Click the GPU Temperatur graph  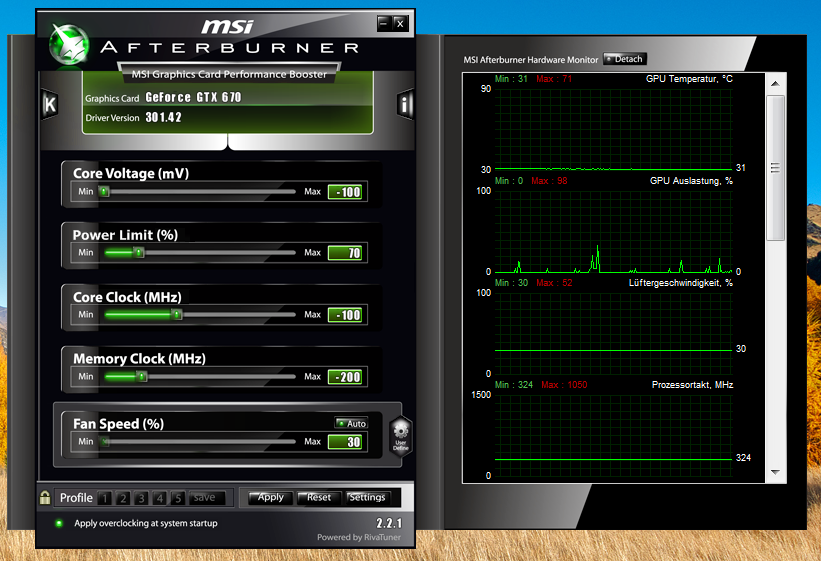[613, 129]
